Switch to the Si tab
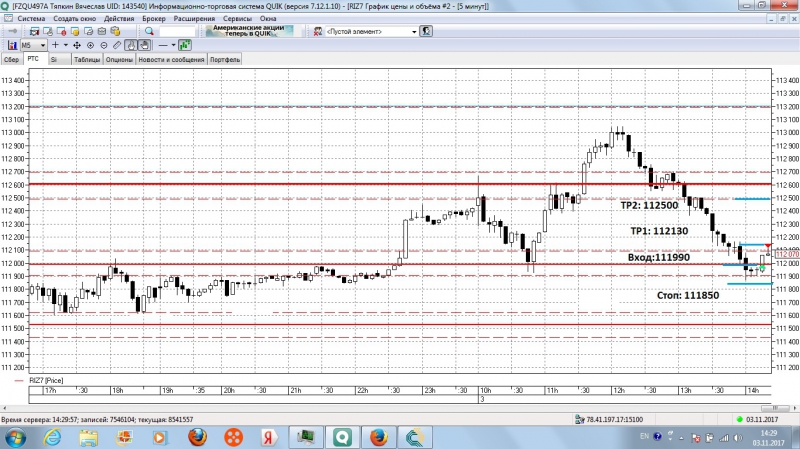Screen dimensions: 800x449 pos(59,60)
